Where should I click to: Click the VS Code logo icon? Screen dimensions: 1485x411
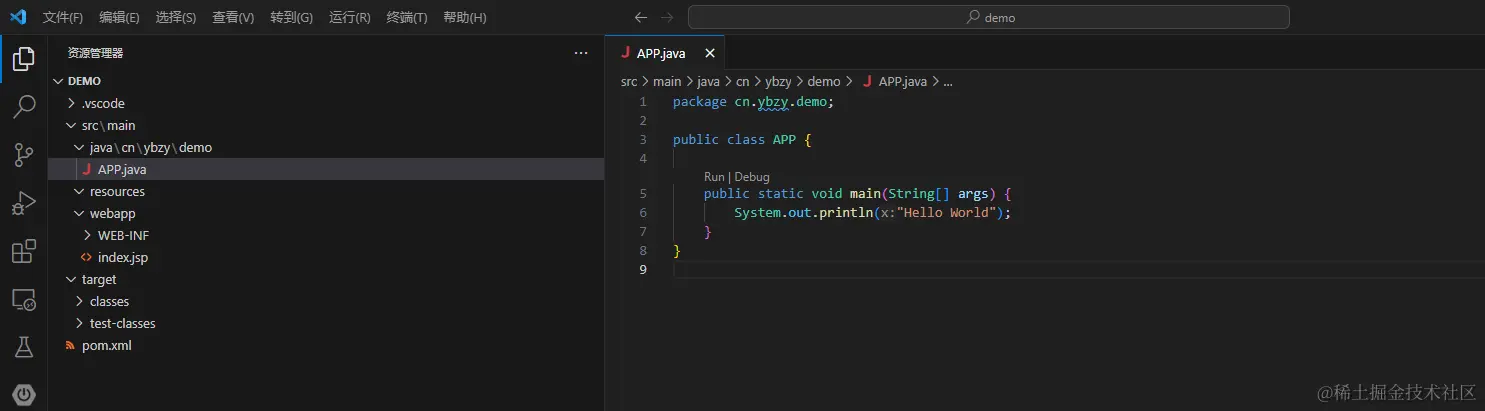click(17, 17)
